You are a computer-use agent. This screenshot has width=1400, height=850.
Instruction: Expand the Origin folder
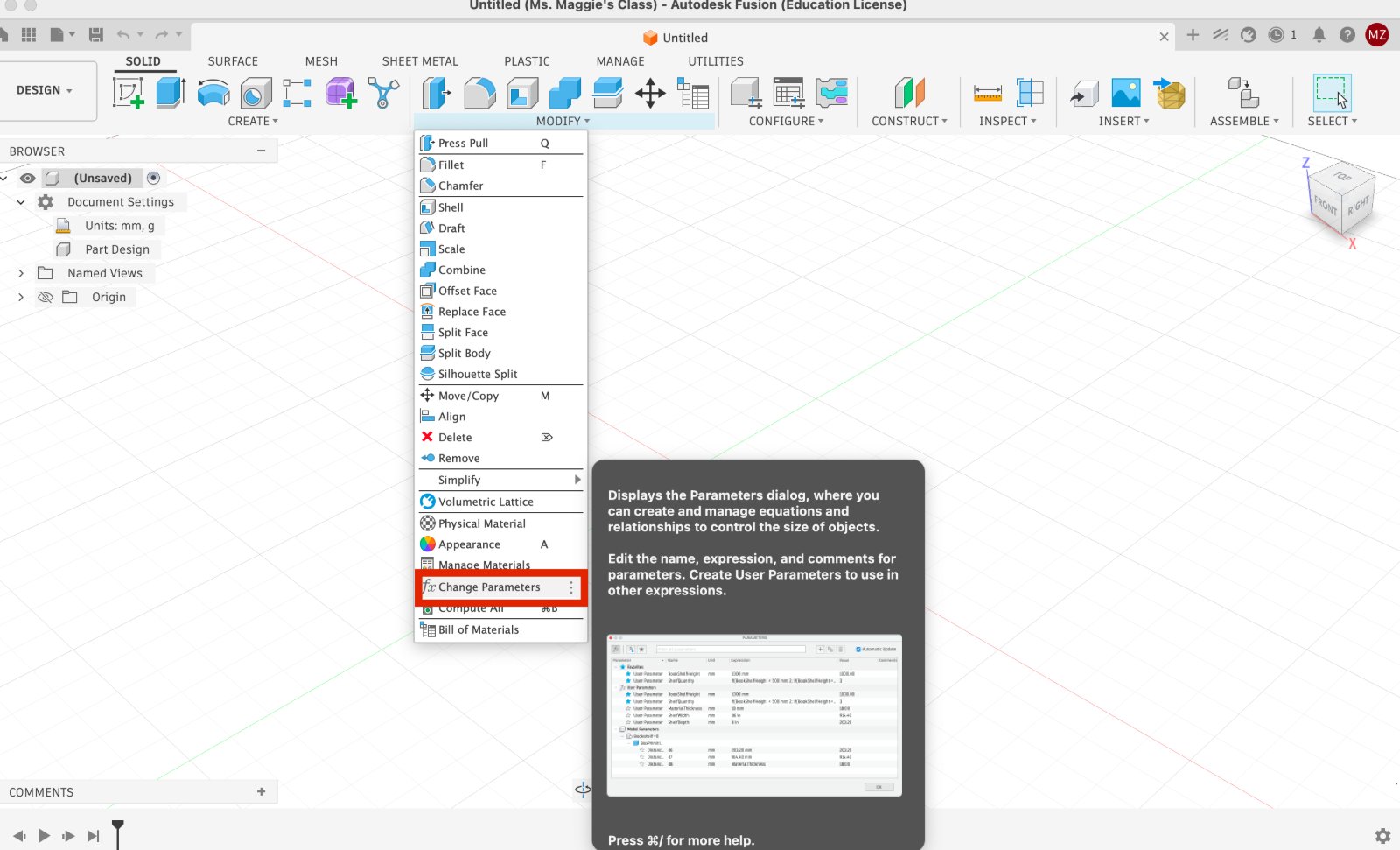point(21,297)
